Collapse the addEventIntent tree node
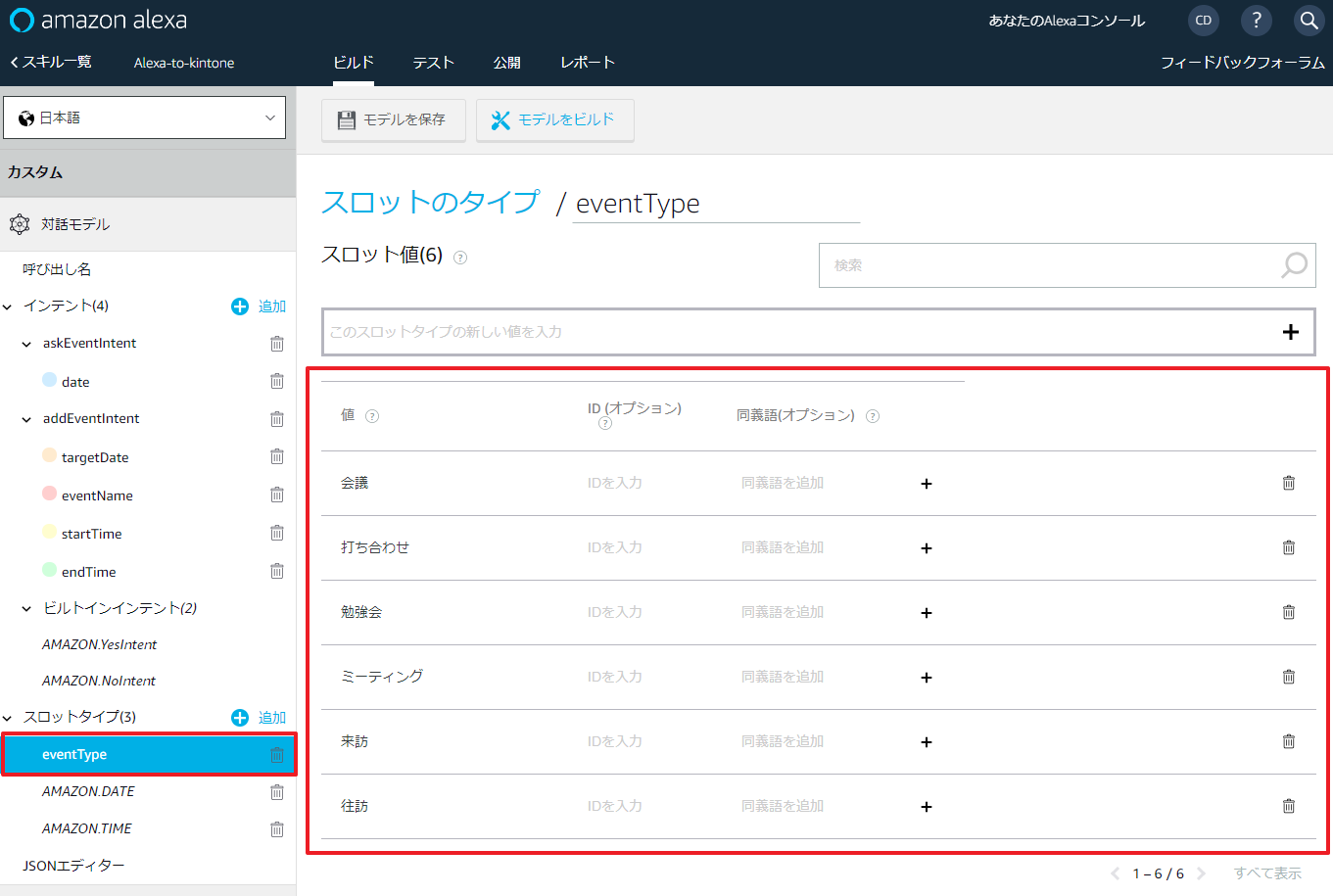The width and height of the screenshot is (1333, 896). coord(26,419)
